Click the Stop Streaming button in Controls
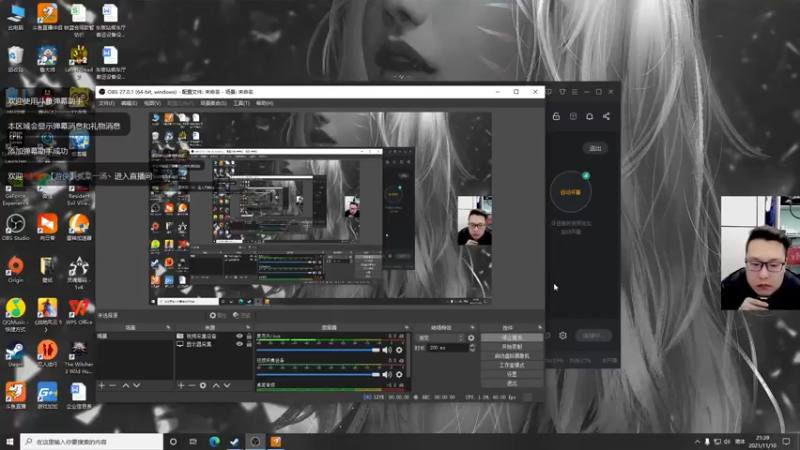 (512, 338)
